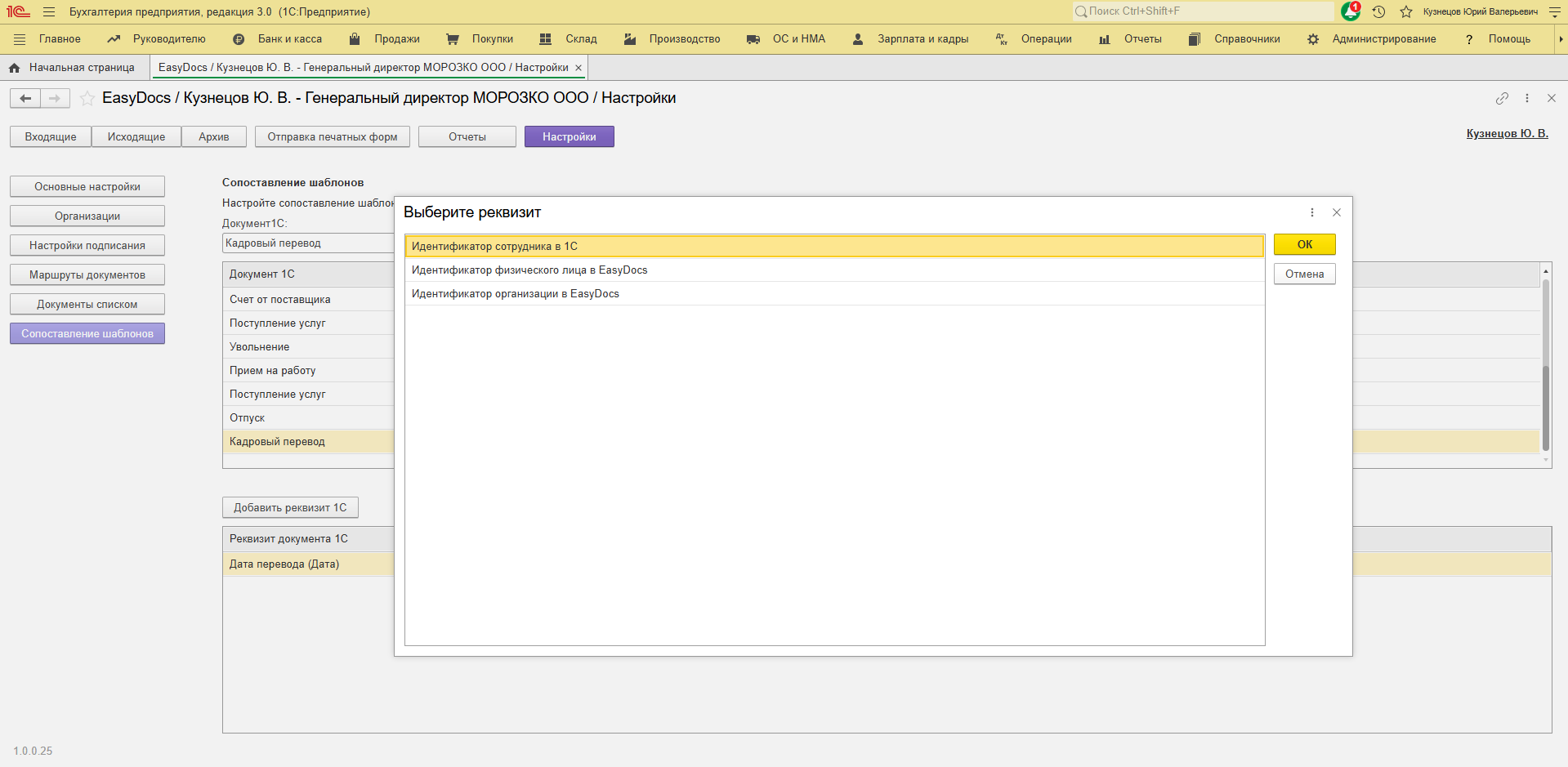Open favorites star in title bar
The width and height of the screenshot is (1568, 767).
coord(1406,11)
